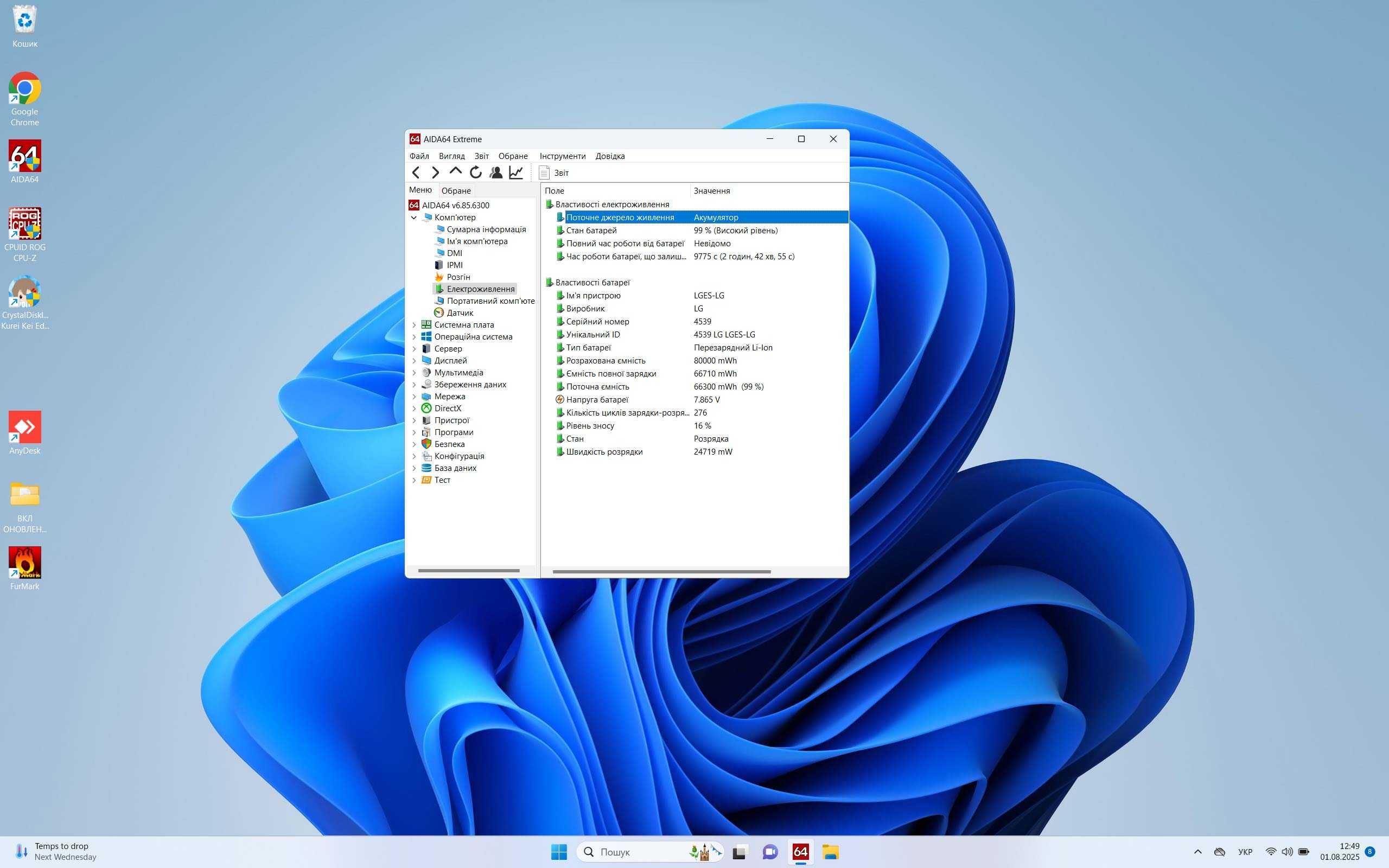Open the Windows Start button
1389x868 pixels.
click(x=558, y=852)
